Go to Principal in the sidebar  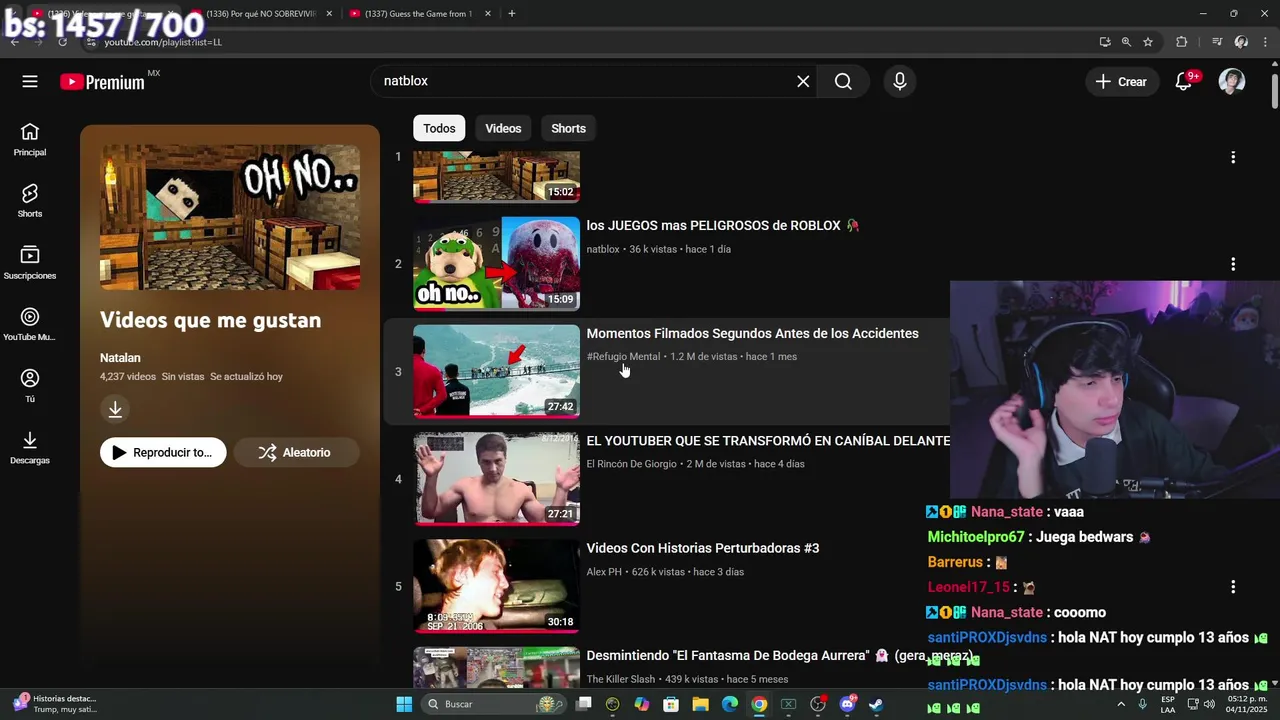click(30, 140)
